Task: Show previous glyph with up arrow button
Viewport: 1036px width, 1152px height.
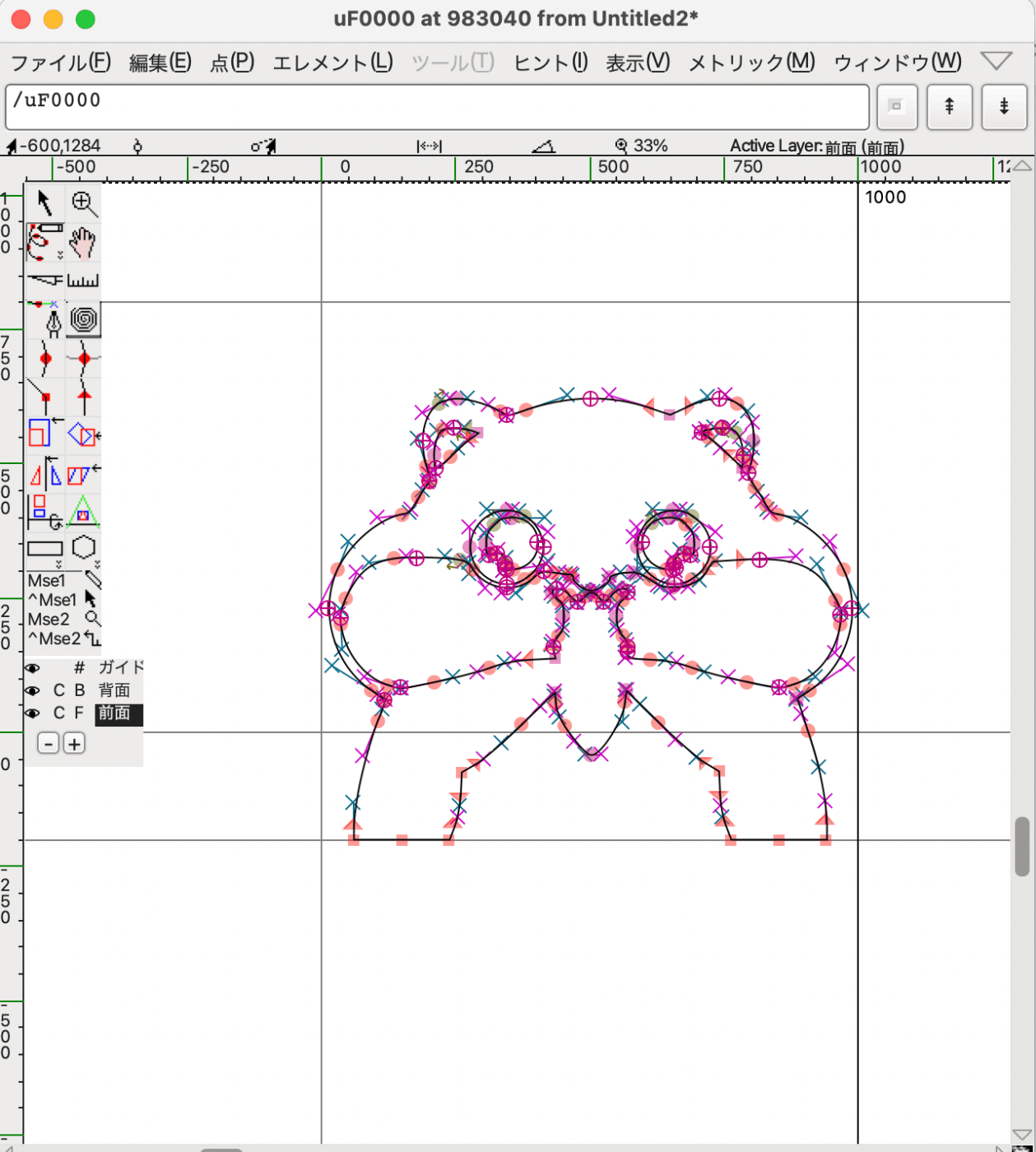Action: coord(949,107)
